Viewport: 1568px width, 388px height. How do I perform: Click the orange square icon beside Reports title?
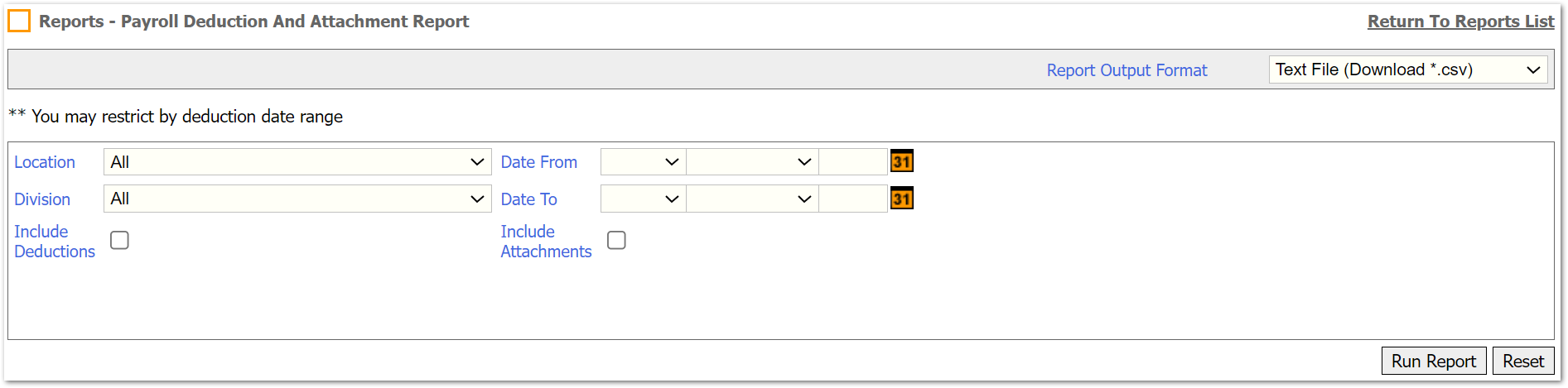click(x=19, y=21)
